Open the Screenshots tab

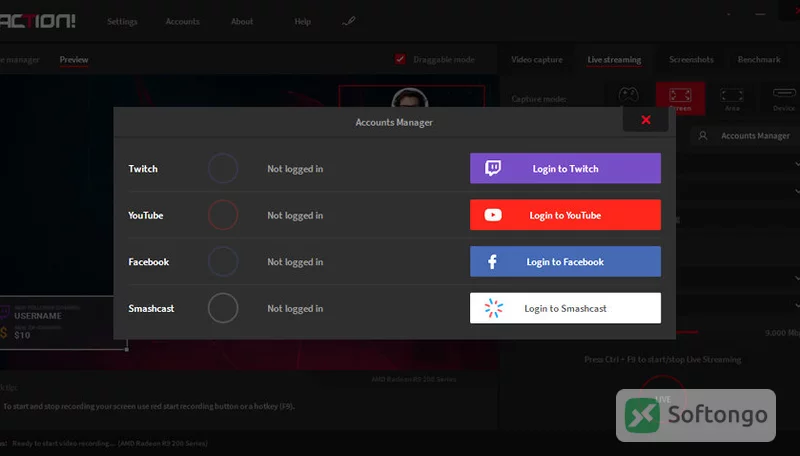coord(691,60)
